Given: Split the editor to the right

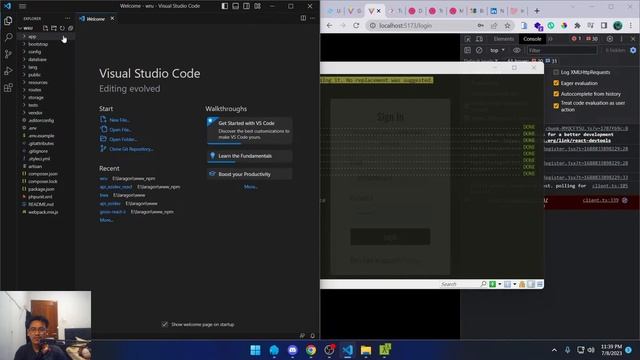Looking at the screenshot, I should [303, 18].
